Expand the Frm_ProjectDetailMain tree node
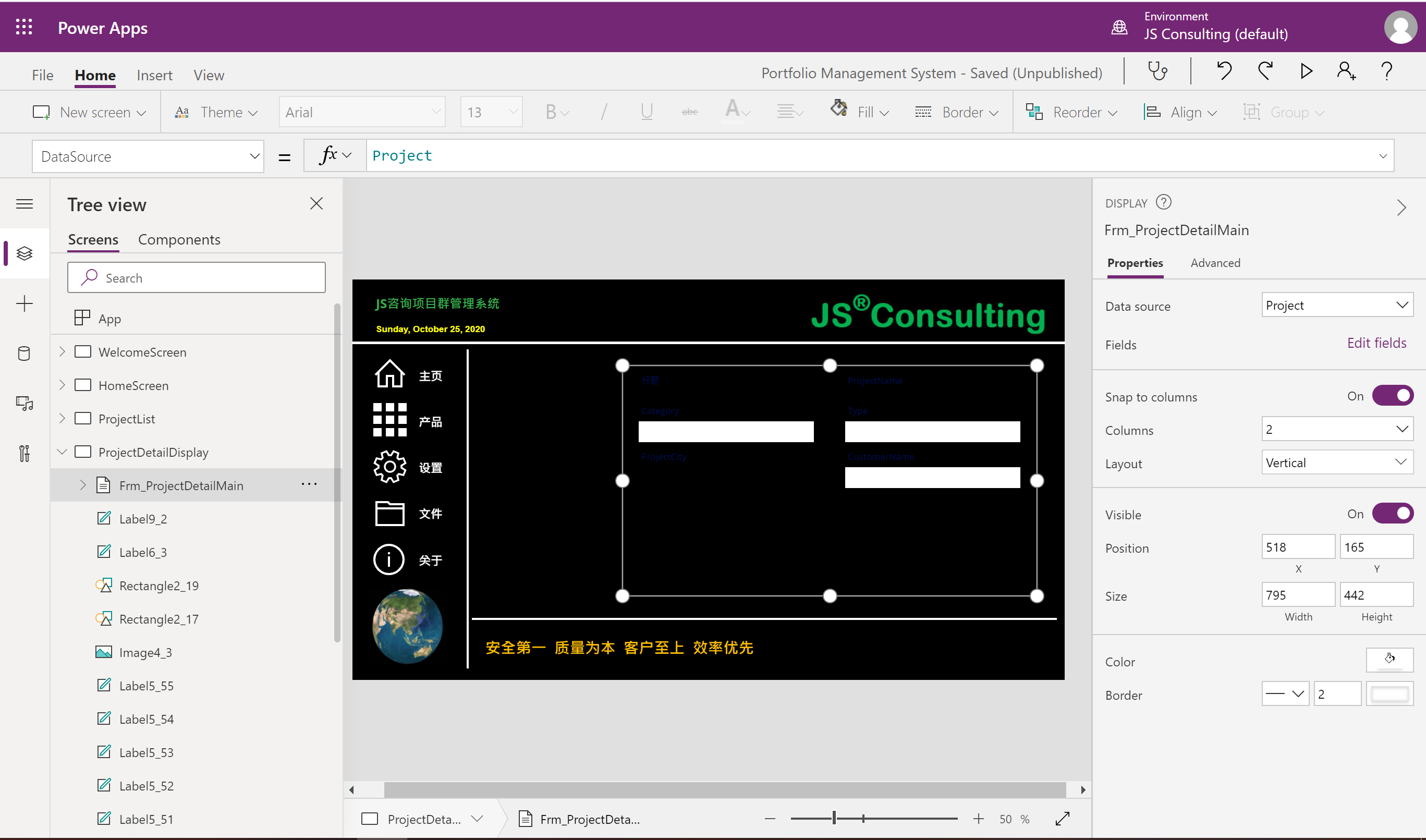 [82, 485]
